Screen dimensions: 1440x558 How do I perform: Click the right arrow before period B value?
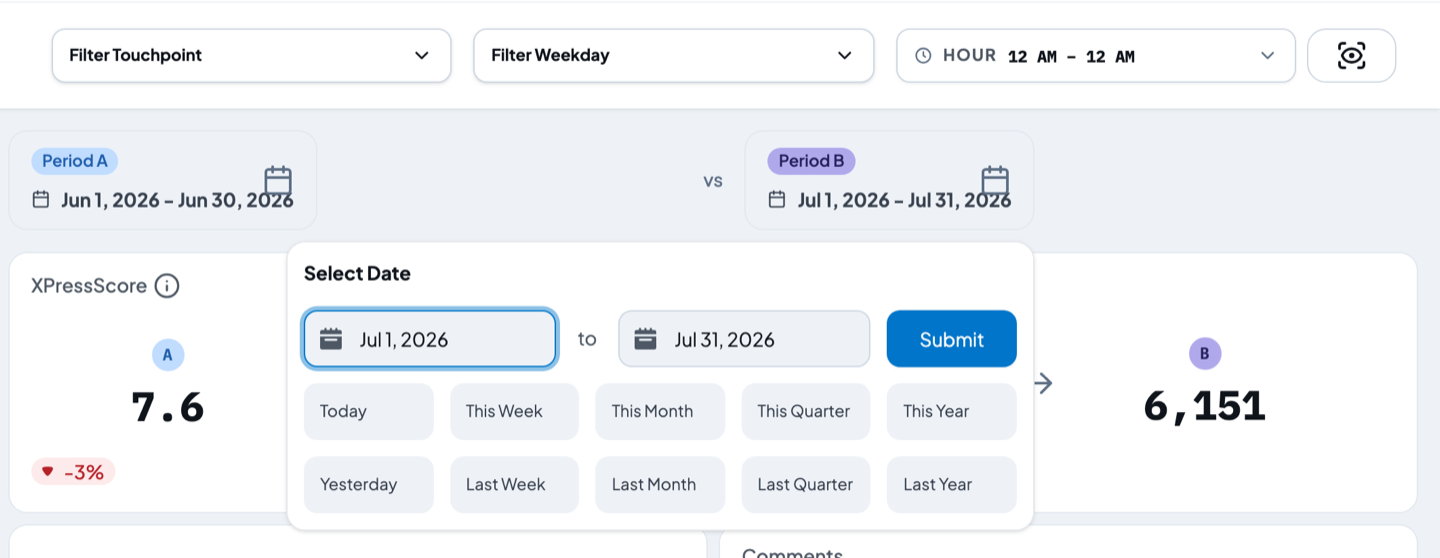pyautogui.click(x=1044, y=383)
